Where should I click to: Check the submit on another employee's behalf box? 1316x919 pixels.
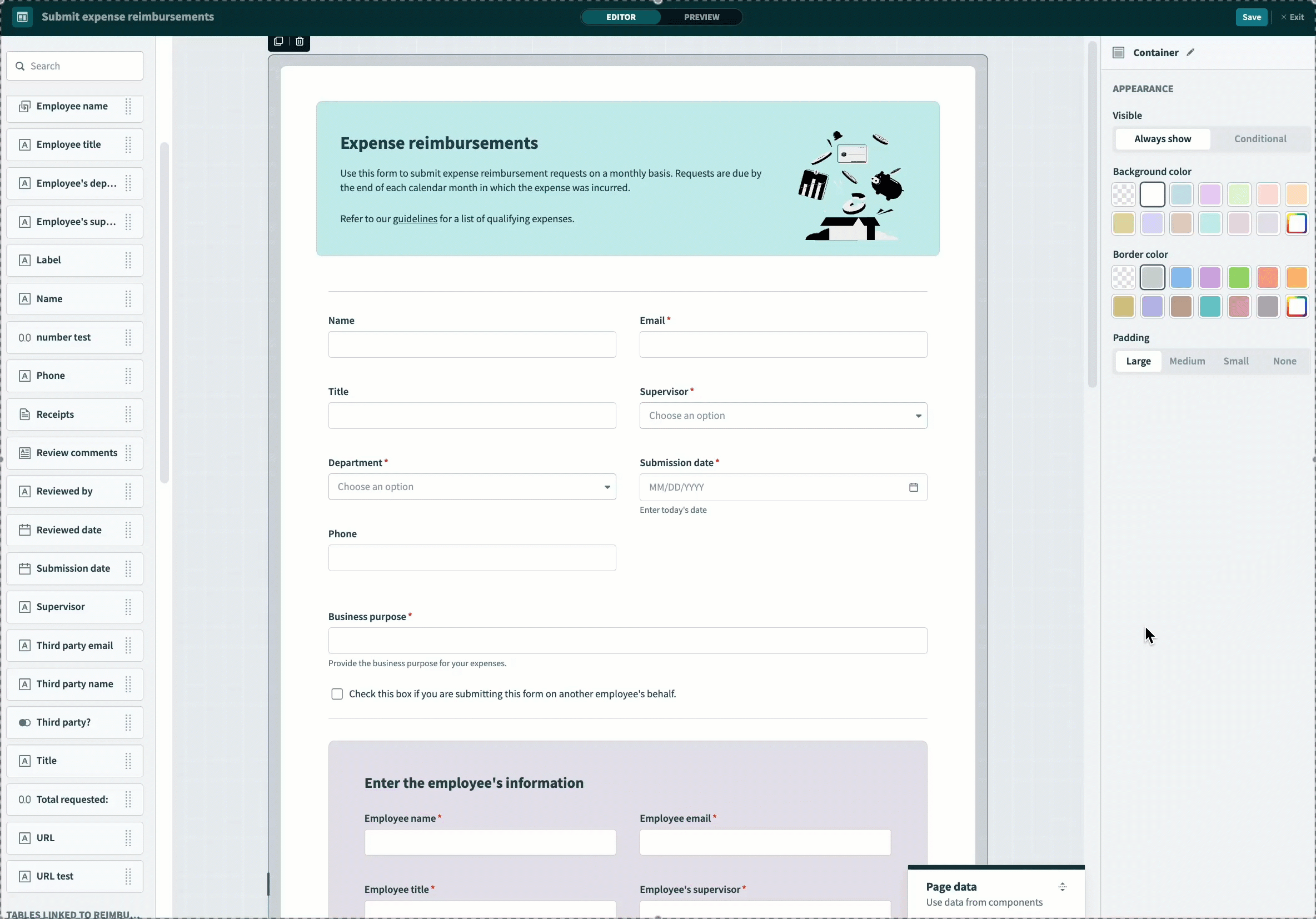coord(337,694)
